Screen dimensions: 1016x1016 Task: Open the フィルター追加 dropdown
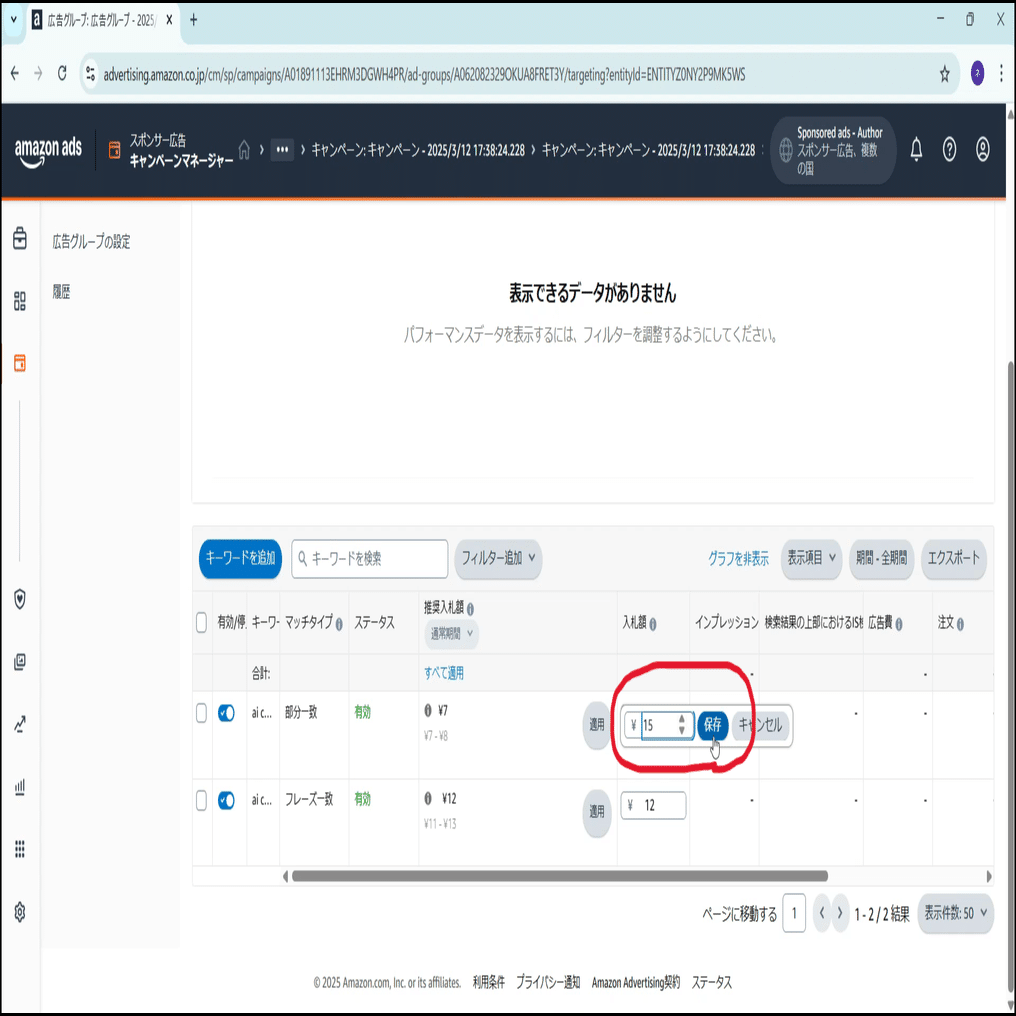pos(498,558)
